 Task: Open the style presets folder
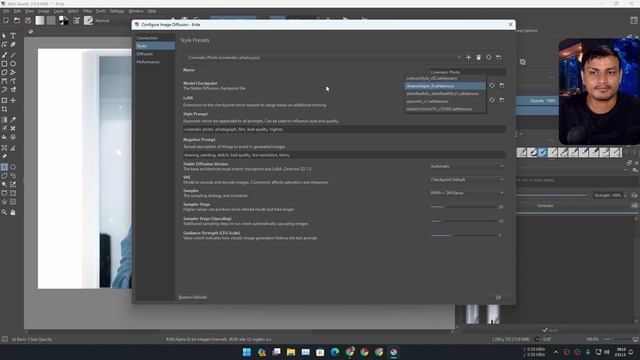pos(499,58)
